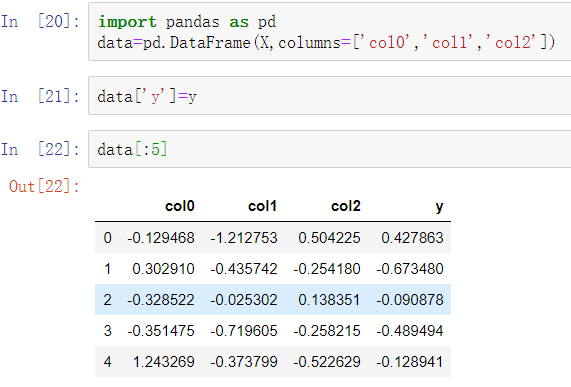The height and width of the screenshot is (387, 571).
Task: Select the In [22] prompt label
Action: coord(40,149)
